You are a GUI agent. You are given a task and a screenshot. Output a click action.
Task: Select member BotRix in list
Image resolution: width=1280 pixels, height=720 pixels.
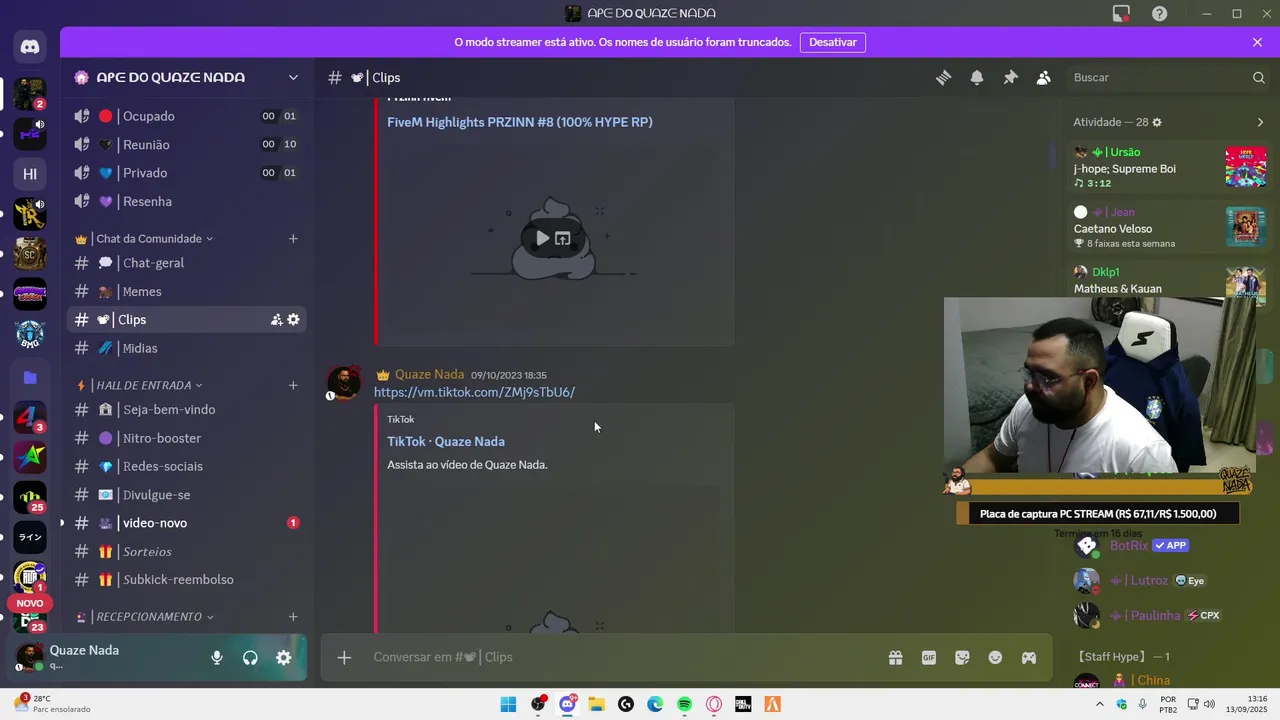tap(1130, 546)
